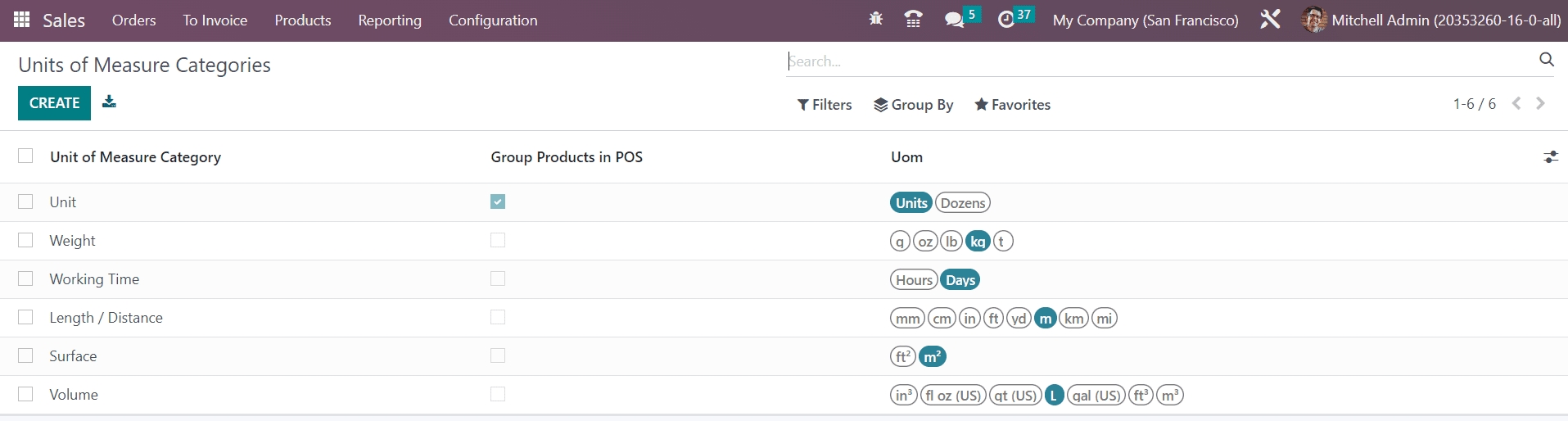The image size is (1568, 421).
Task: Open the Configuration menu
Action: click(x=493, y=20)
